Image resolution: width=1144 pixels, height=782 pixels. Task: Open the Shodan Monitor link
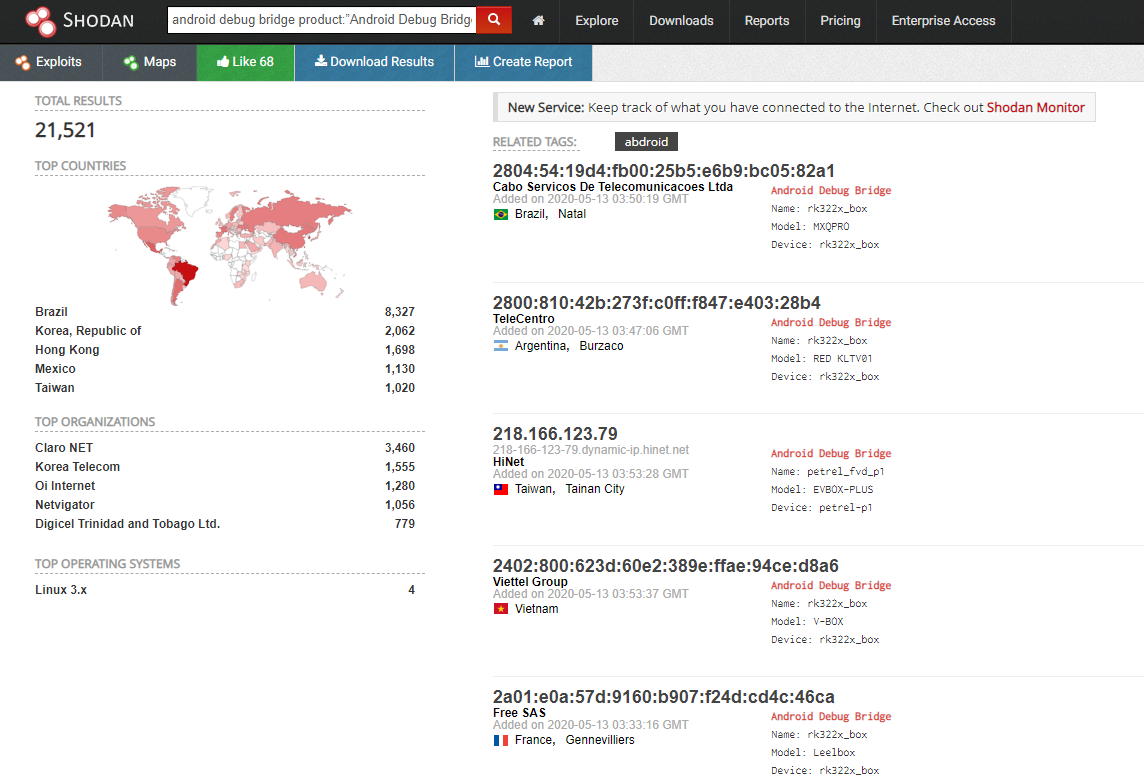pyautogui.click(x=1035, y=108)
